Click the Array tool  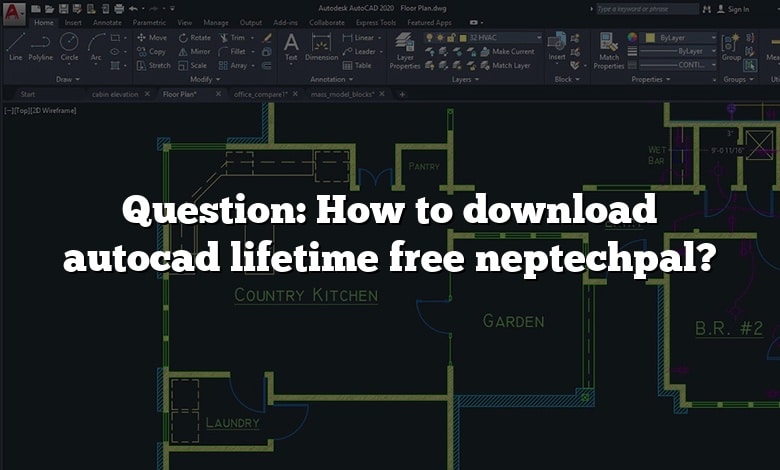233,65
